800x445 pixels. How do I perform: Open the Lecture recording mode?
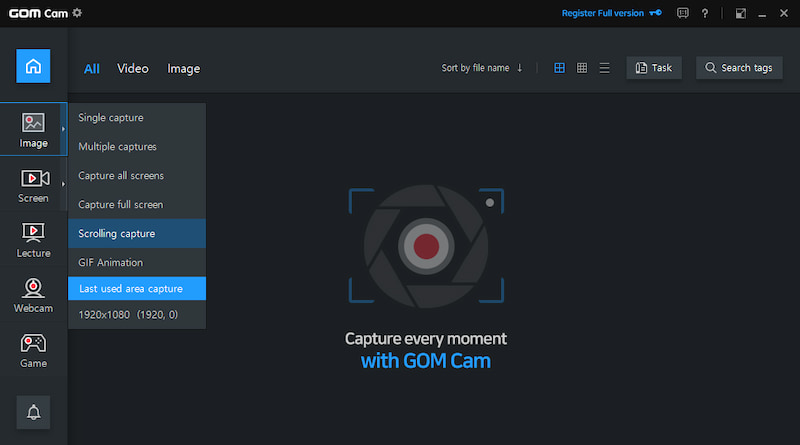click(33, 240)
